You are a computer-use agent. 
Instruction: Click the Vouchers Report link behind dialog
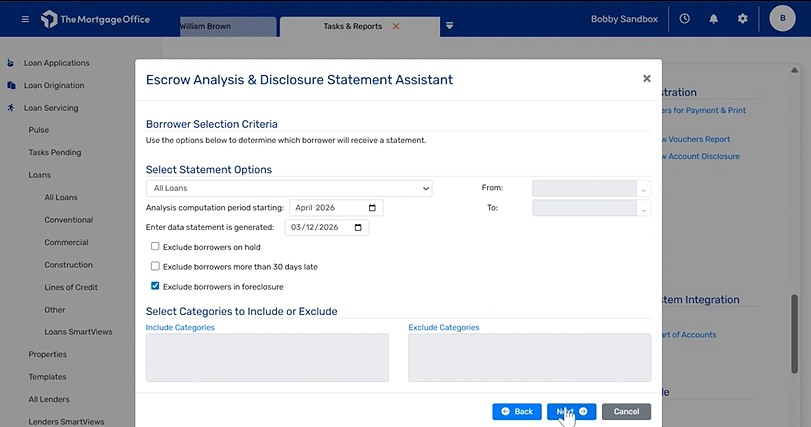pos(696,139)
